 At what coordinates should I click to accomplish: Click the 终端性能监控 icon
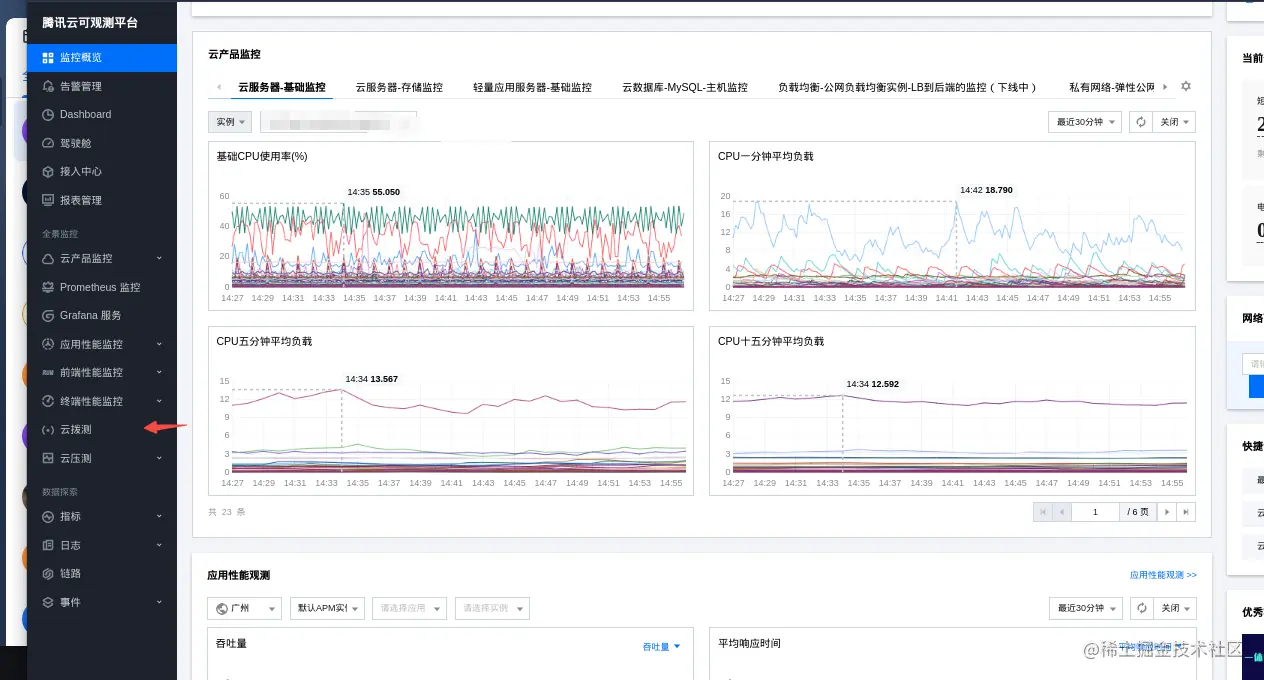[x=48, y=401]
